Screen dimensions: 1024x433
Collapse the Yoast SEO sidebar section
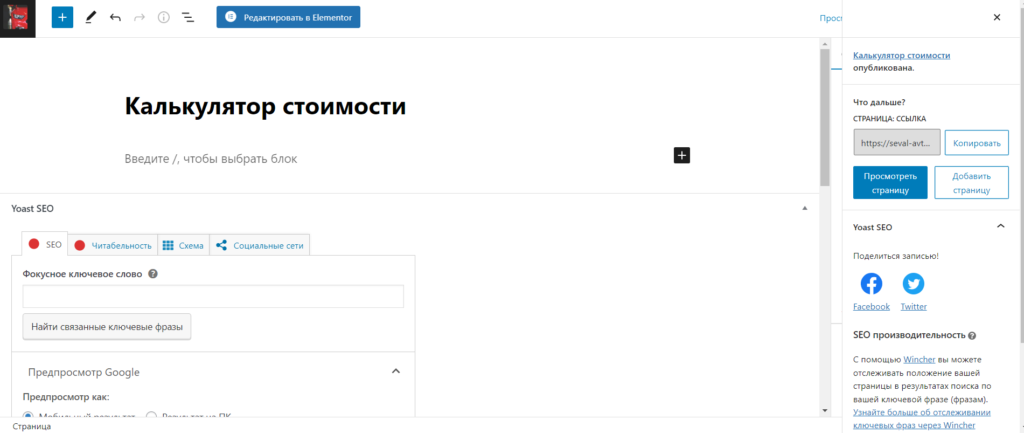(x=1000, y=227)
